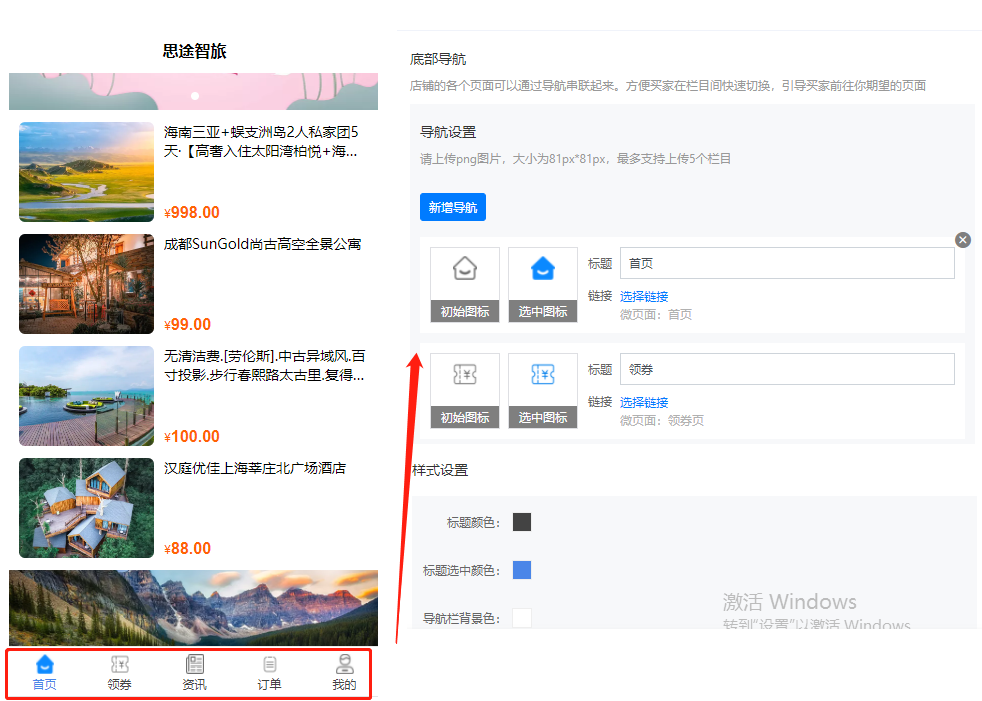This screenshot has width=982, height=701.
Task: Remove the 首页 navigation item with X
Action: [x=963, y=240]
